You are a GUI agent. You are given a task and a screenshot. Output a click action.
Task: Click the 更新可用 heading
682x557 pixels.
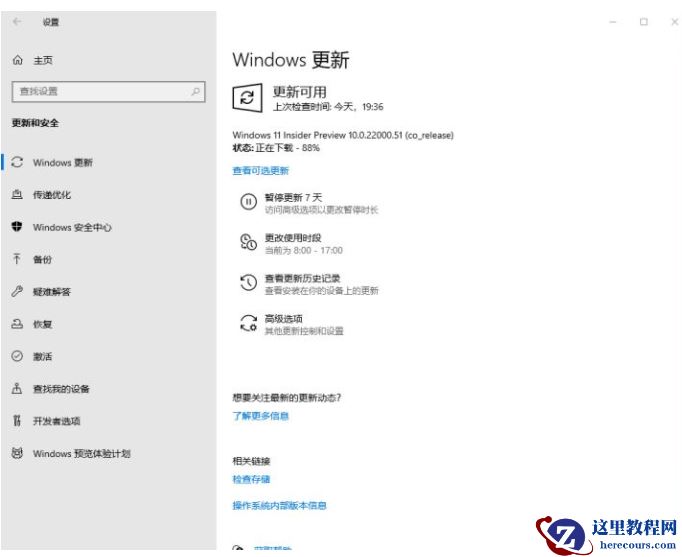[x=300, y=92]
